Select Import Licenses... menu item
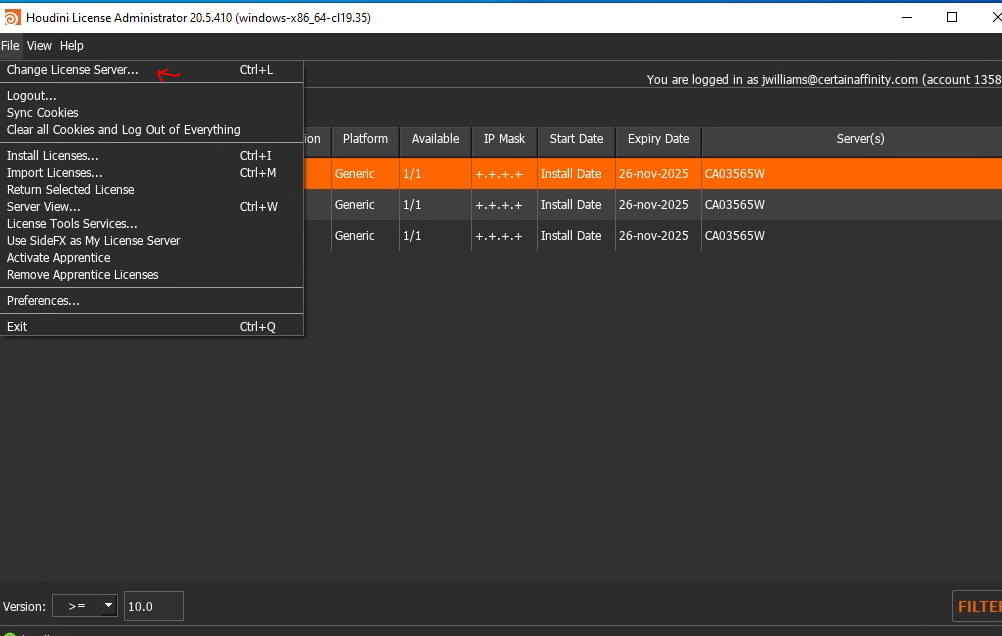1002x636 pixels. pyautogui.click(x=151, y=173)
